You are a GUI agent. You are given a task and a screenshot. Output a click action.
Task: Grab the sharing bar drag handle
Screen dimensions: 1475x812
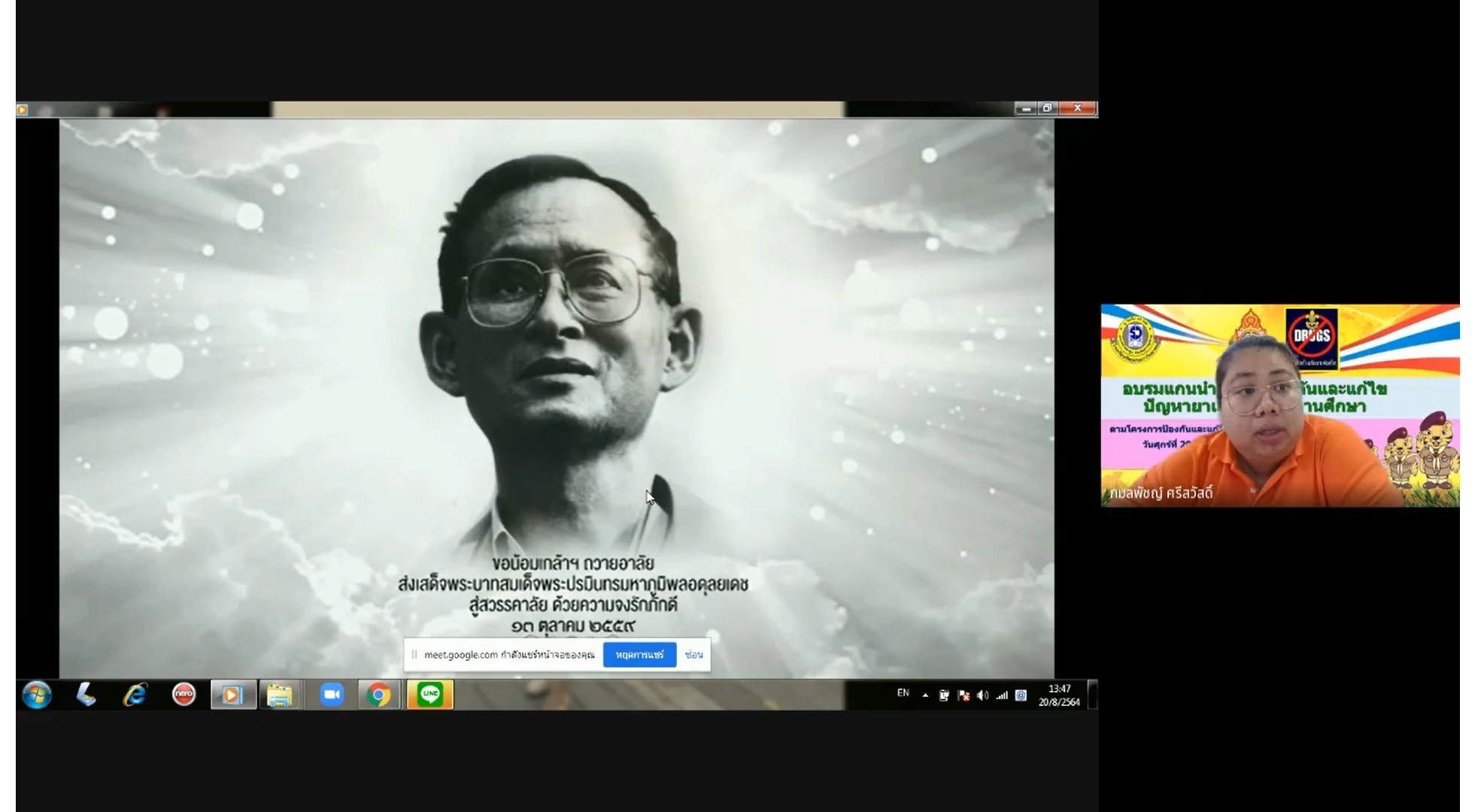pyautogui.click(x=414, y=655)
